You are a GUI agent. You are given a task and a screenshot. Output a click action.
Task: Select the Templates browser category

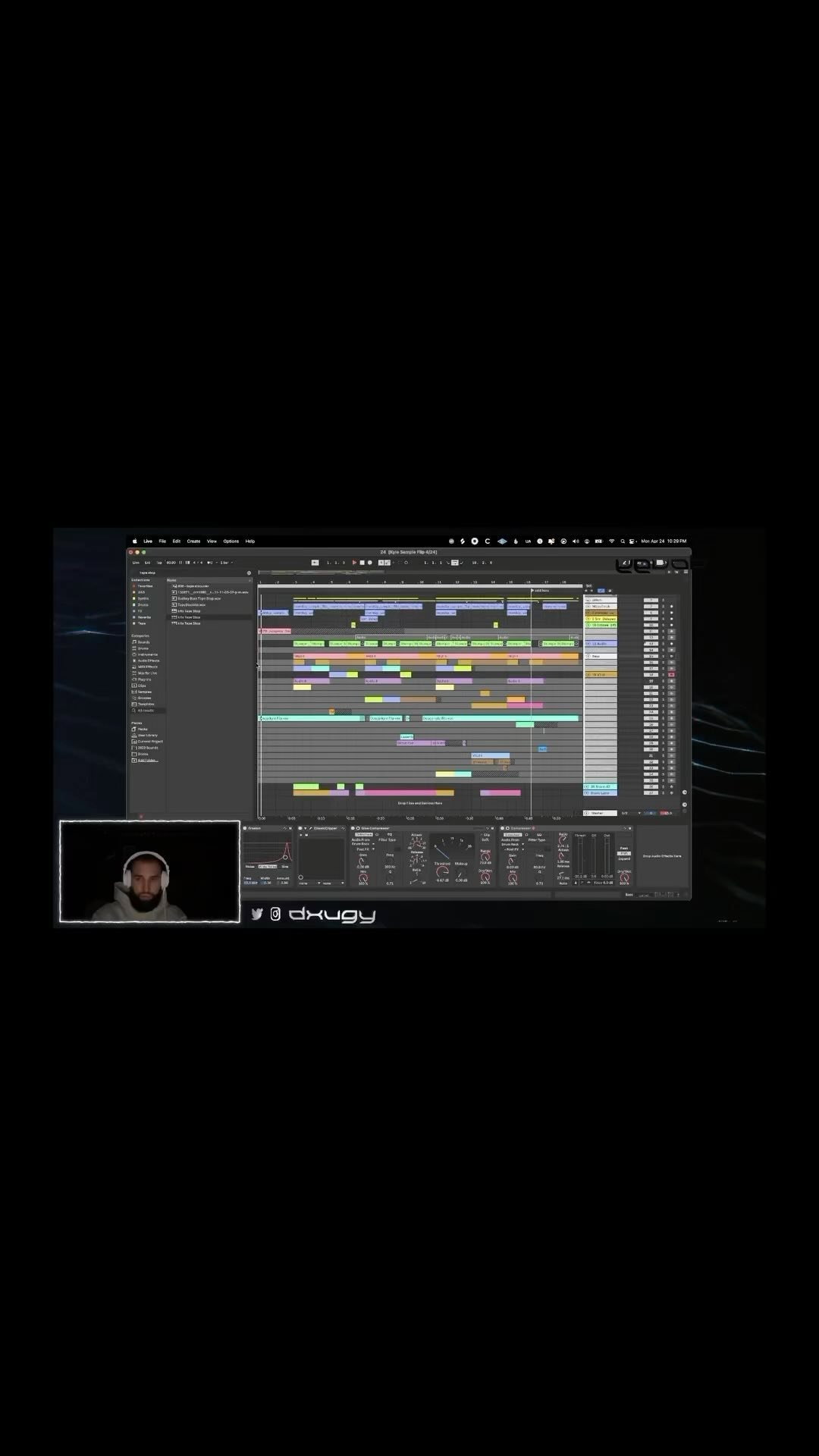click(x=143, y=704)
